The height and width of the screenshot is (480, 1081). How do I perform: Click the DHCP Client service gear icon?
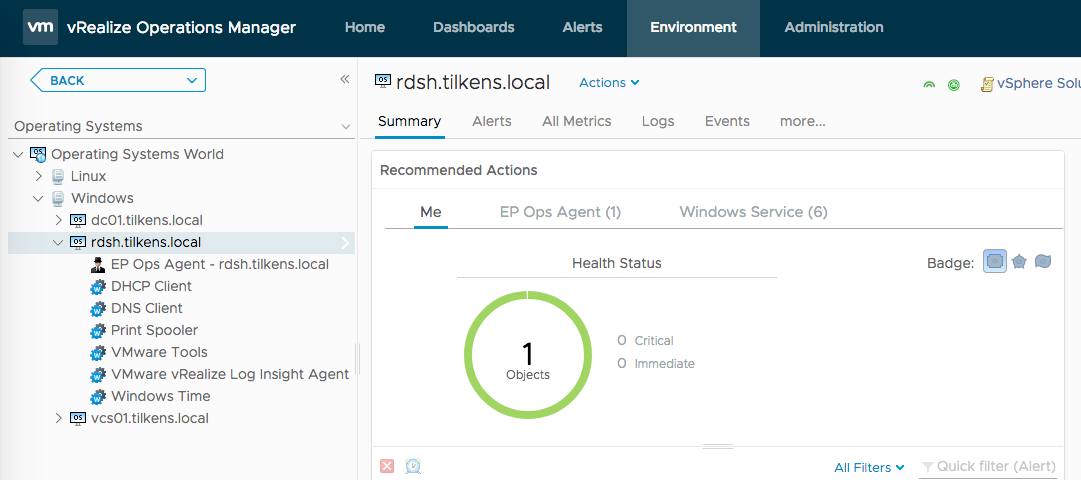point(98,286)
